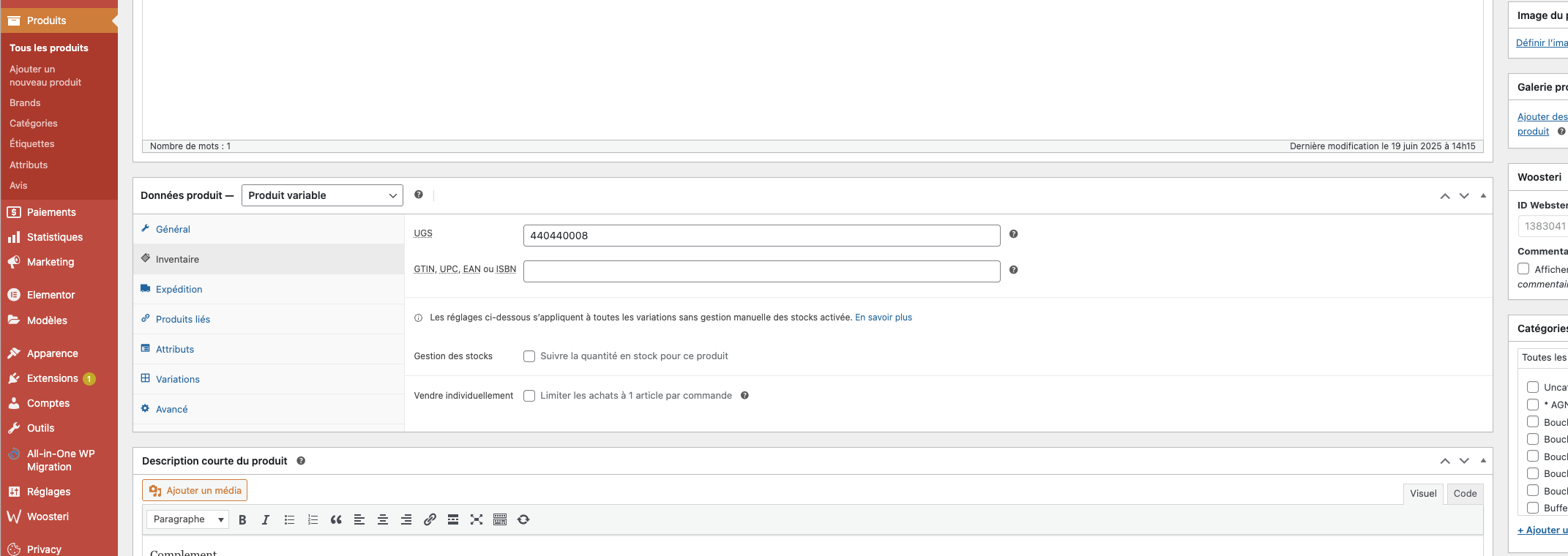Click the Italic formatting icon
Viewport: 1568px width, 556px height.
coord(266,519)
